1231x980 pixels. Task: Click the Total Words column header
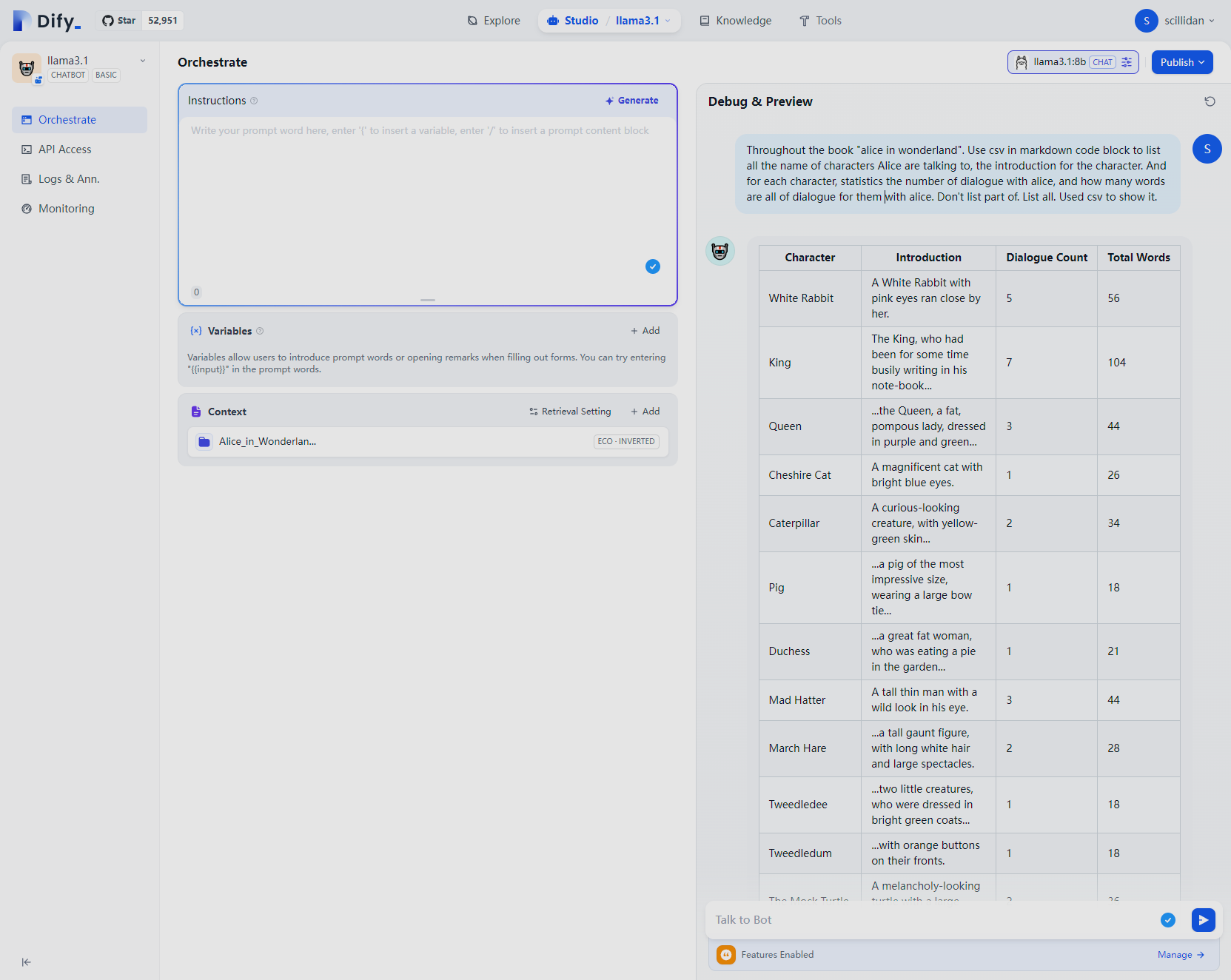click(1138, 258)
